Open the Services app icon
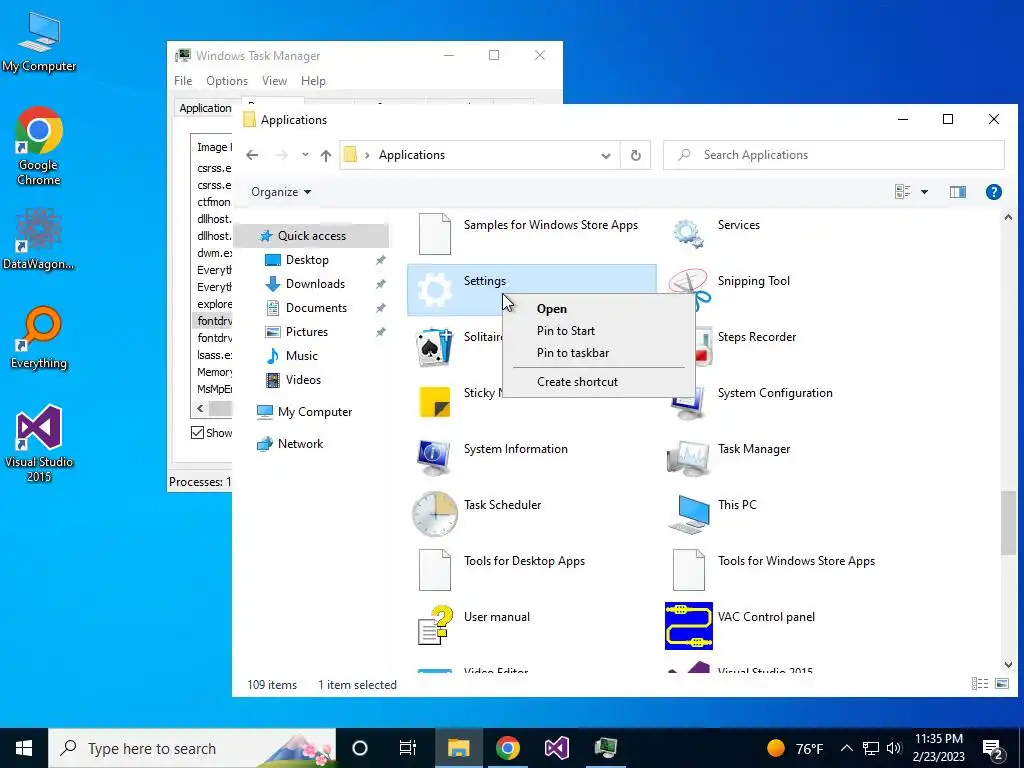Screen dimensions: 1024x768 pyautogui.click(x=688, y=233)
